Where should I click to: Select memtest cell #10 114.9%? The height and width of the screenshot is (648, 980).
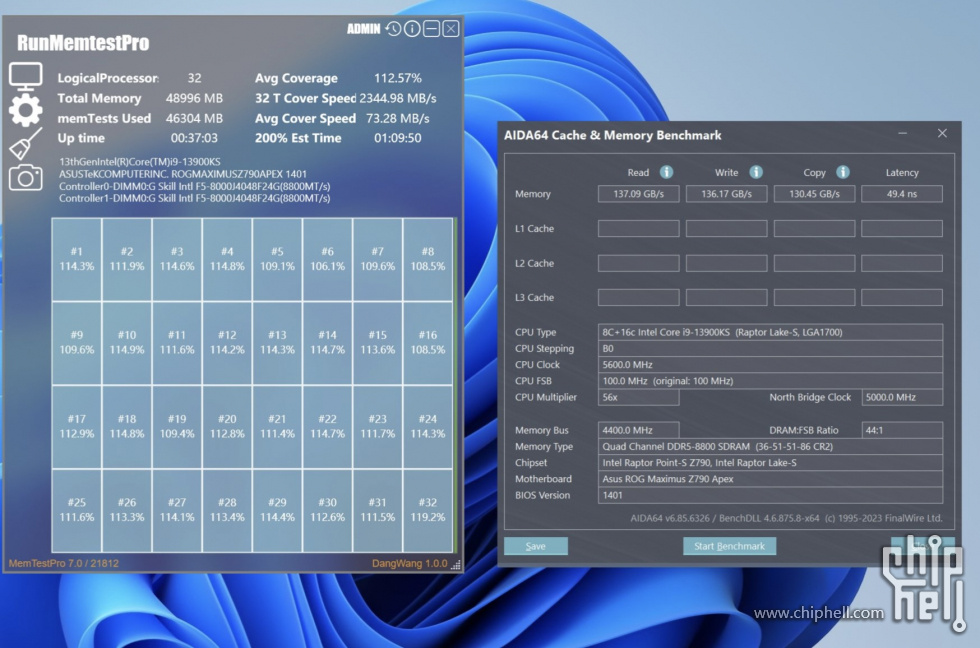tap(127, 343)
